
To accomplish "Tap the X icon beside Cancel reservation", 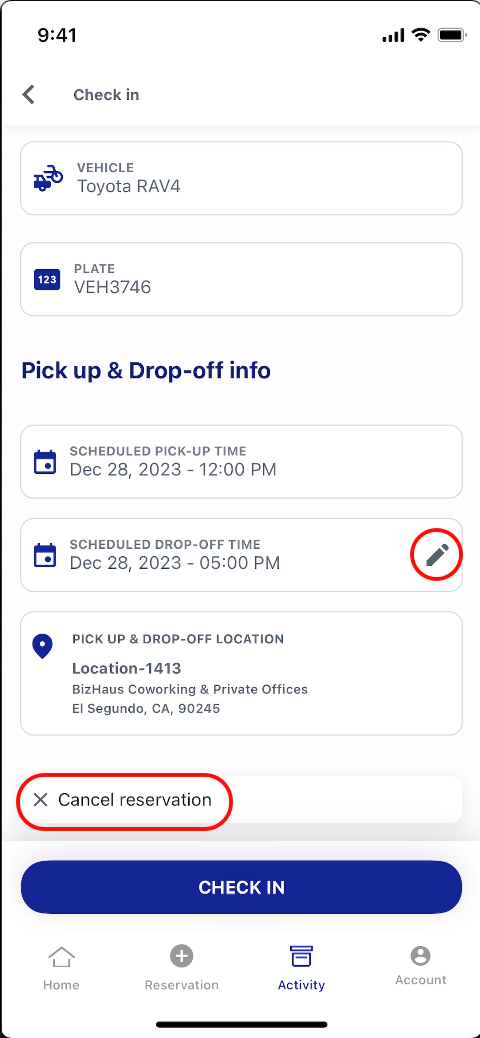I will (40, 800).
